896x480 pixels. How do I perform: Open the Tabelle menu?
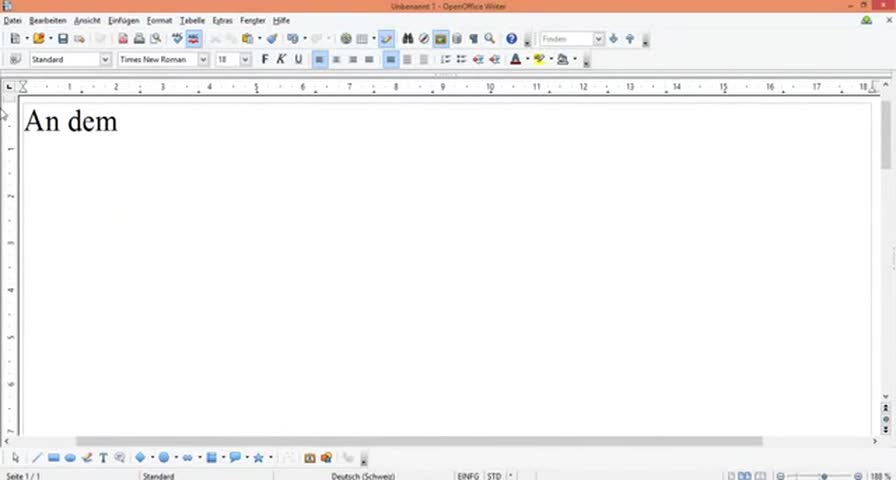click(x=193, y=21)
